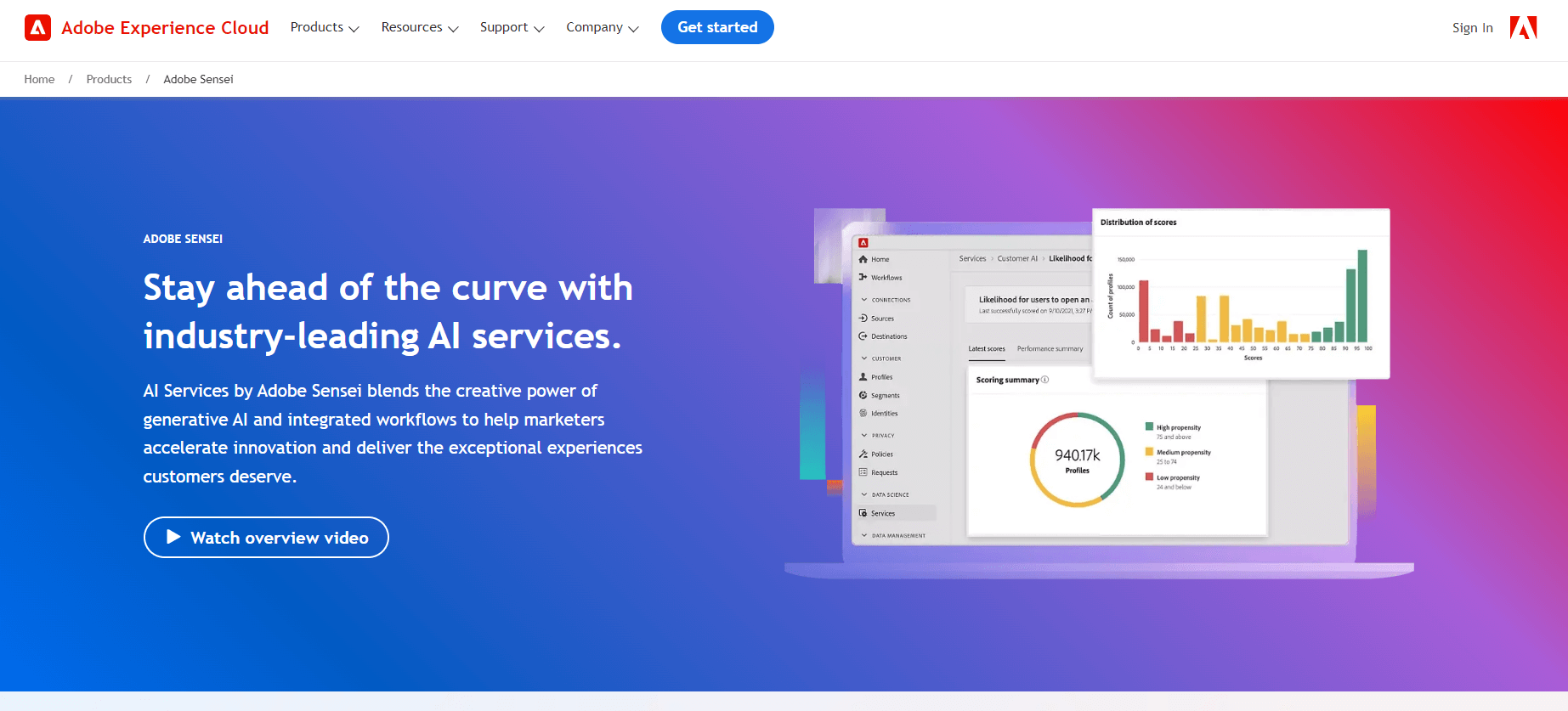This screenshot has width=1568, height=711.
Task: Click the AI Services description paragraph
Action: coord(393,433)
